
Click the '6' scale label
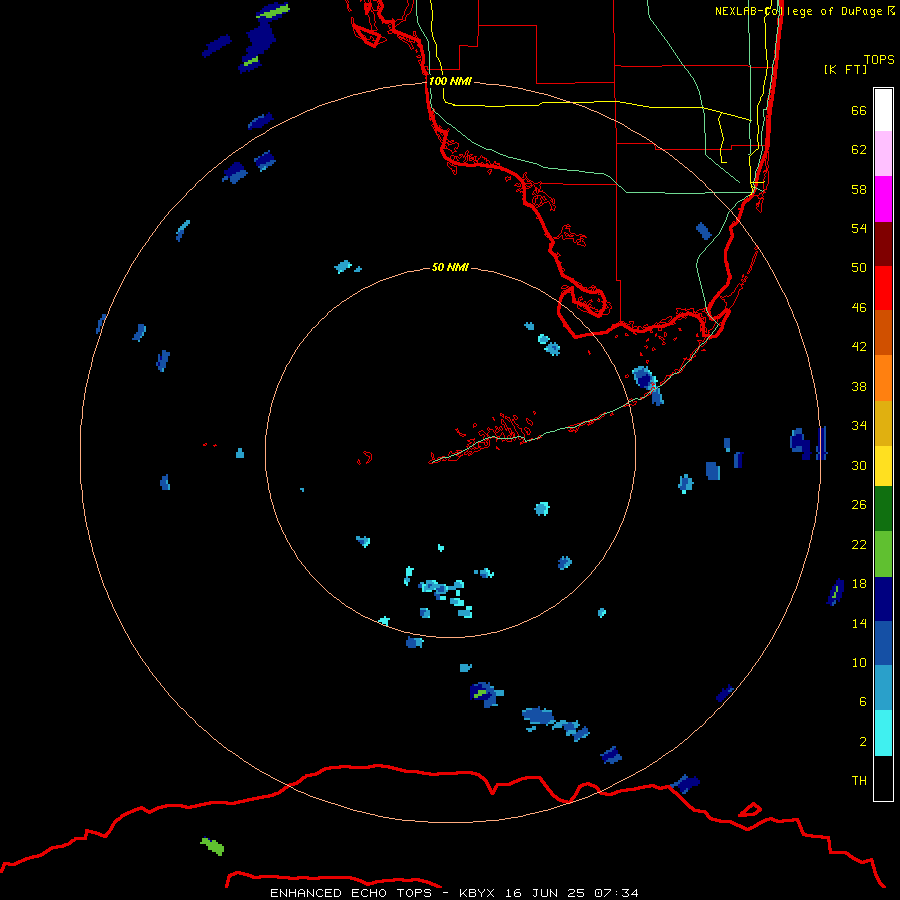click(x=863, y=702)
